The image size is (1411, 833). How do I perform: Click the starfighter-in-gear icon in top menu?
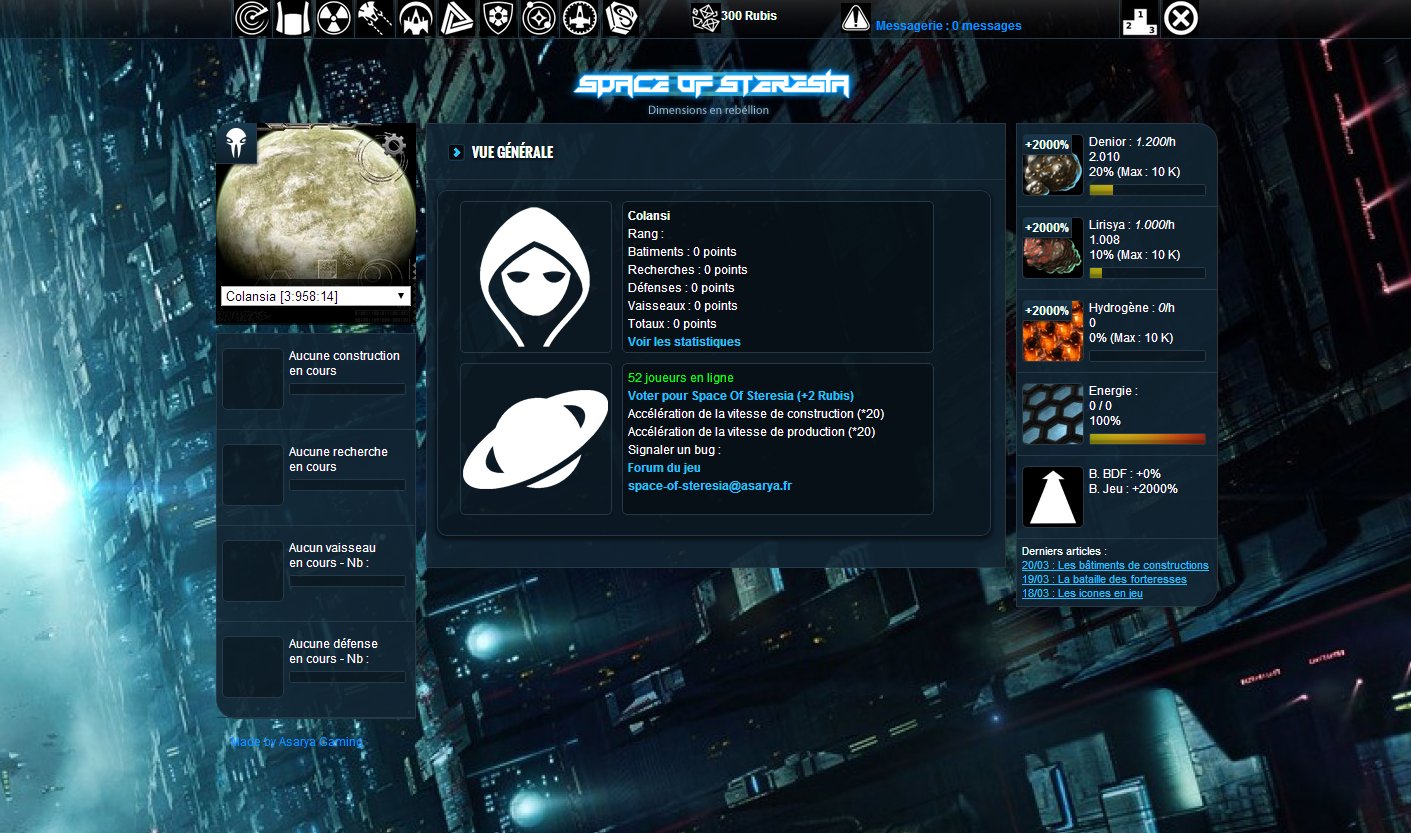pos(580,18)
